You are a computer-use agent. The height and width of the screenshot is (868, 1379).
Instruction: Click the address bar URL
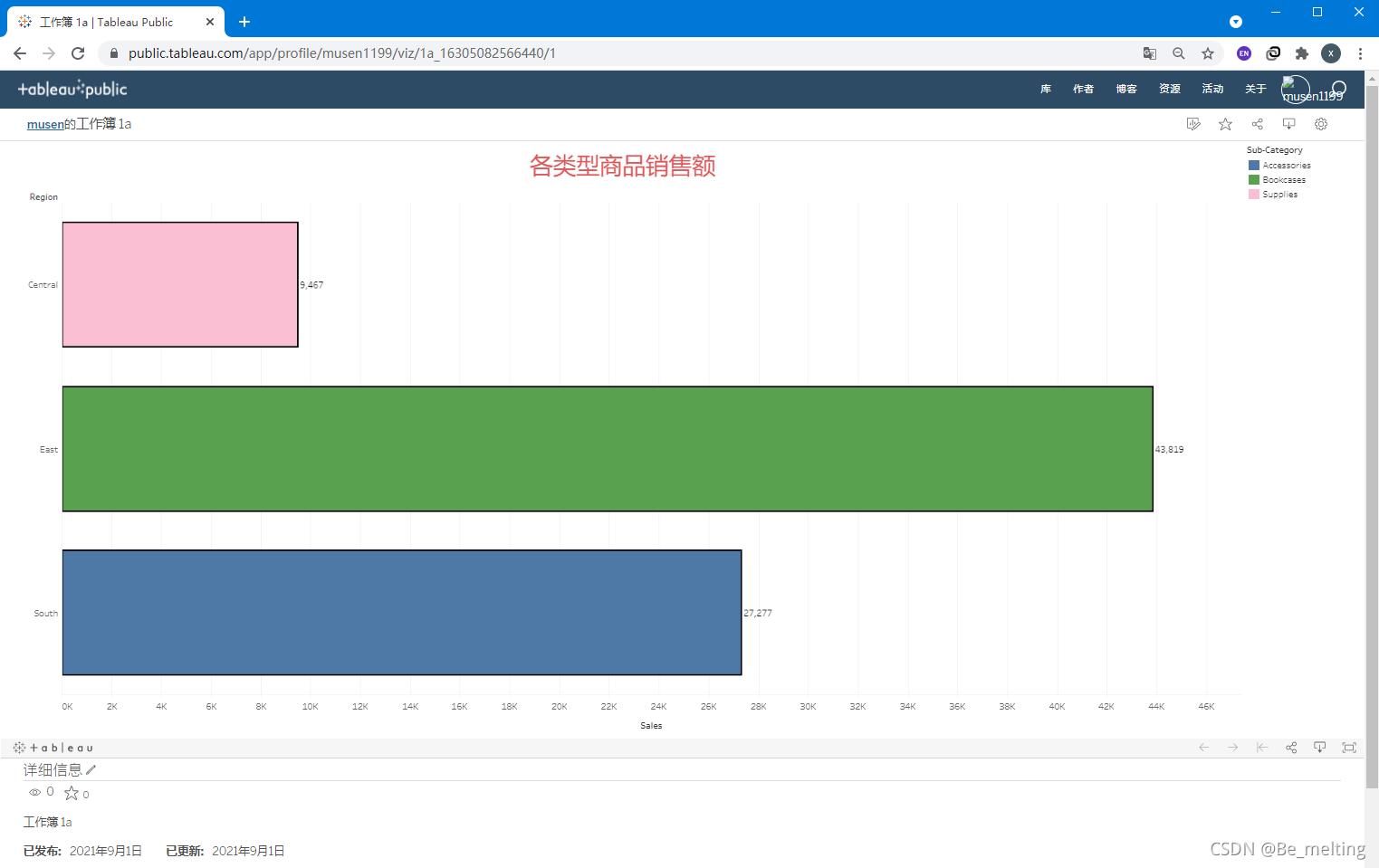pos(342,53)
